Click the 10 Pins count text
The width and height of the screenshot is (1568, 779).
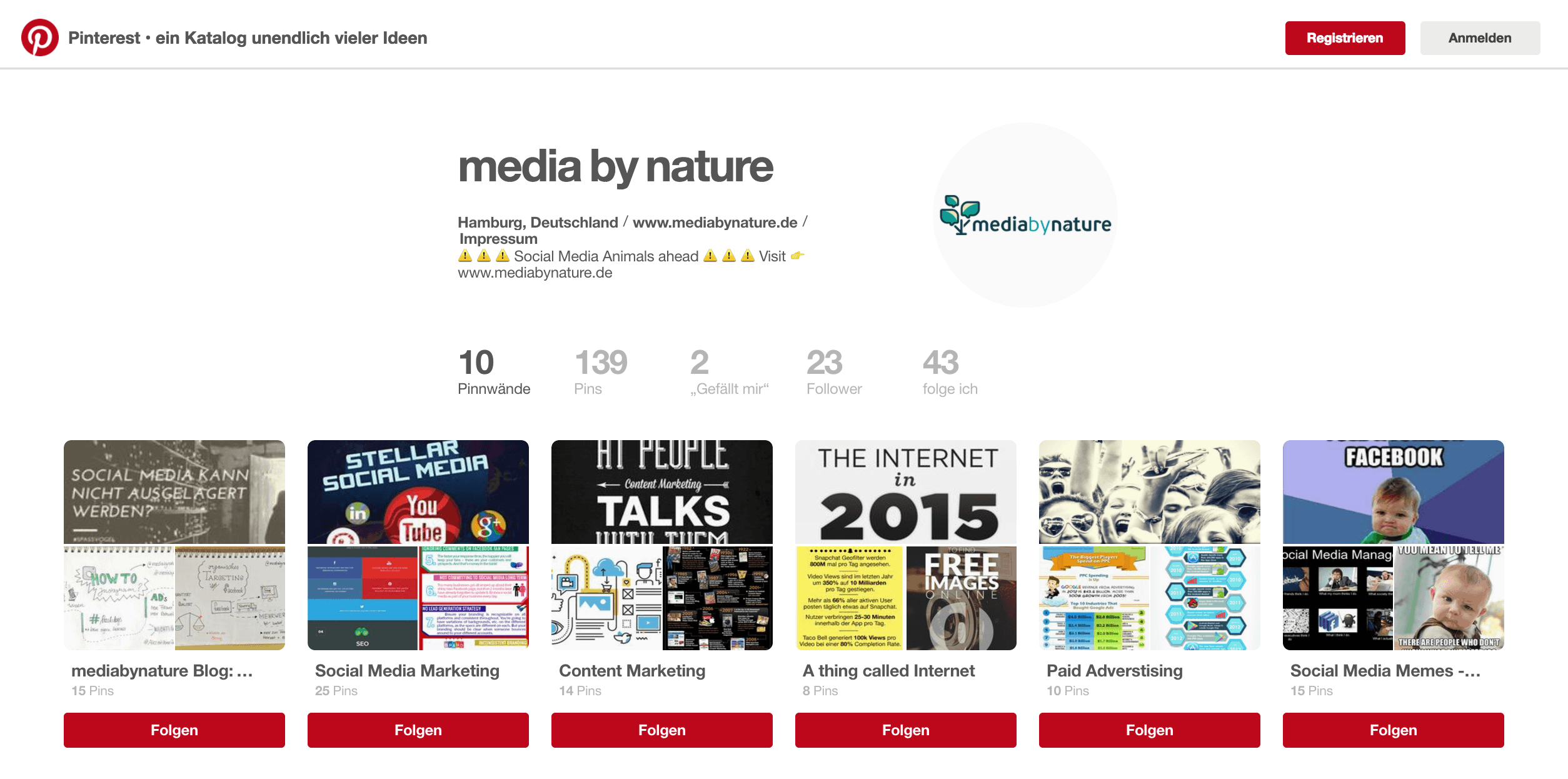[1068, 691]
